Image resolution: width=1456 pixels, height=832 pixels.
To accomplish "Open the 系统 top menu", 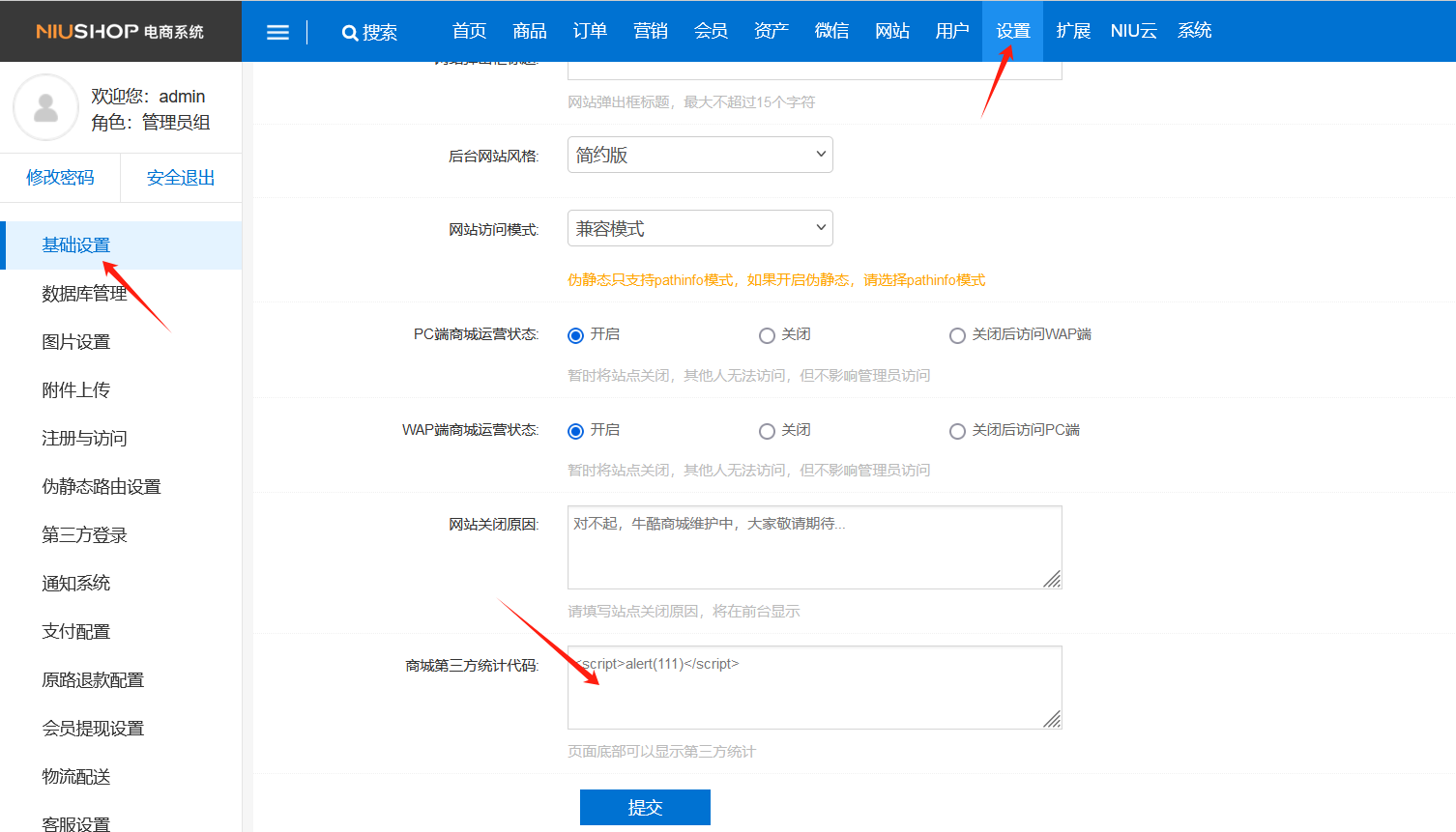I will click(x=1195, y=31).
